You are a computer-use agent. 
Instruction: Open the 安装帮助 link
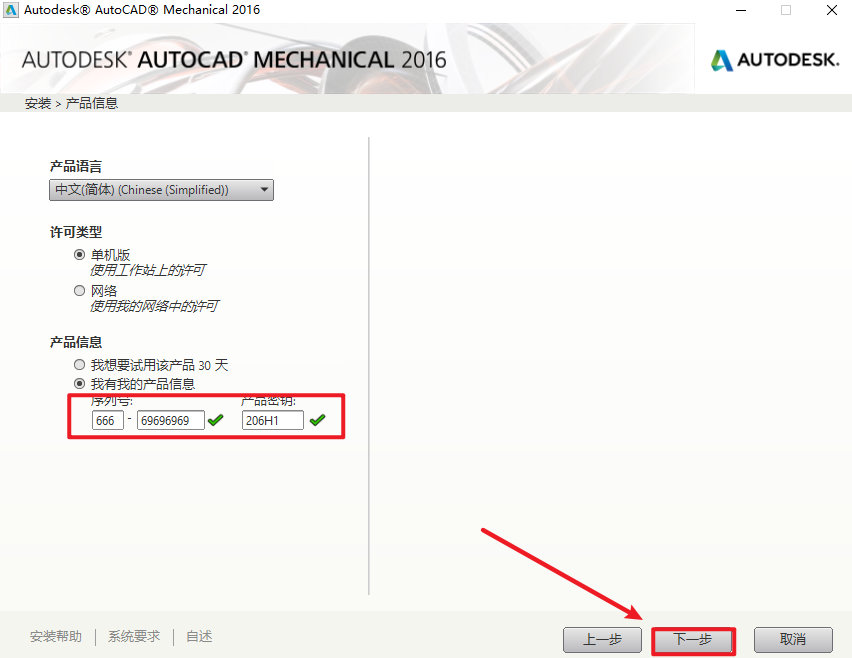tap(56, 636)
